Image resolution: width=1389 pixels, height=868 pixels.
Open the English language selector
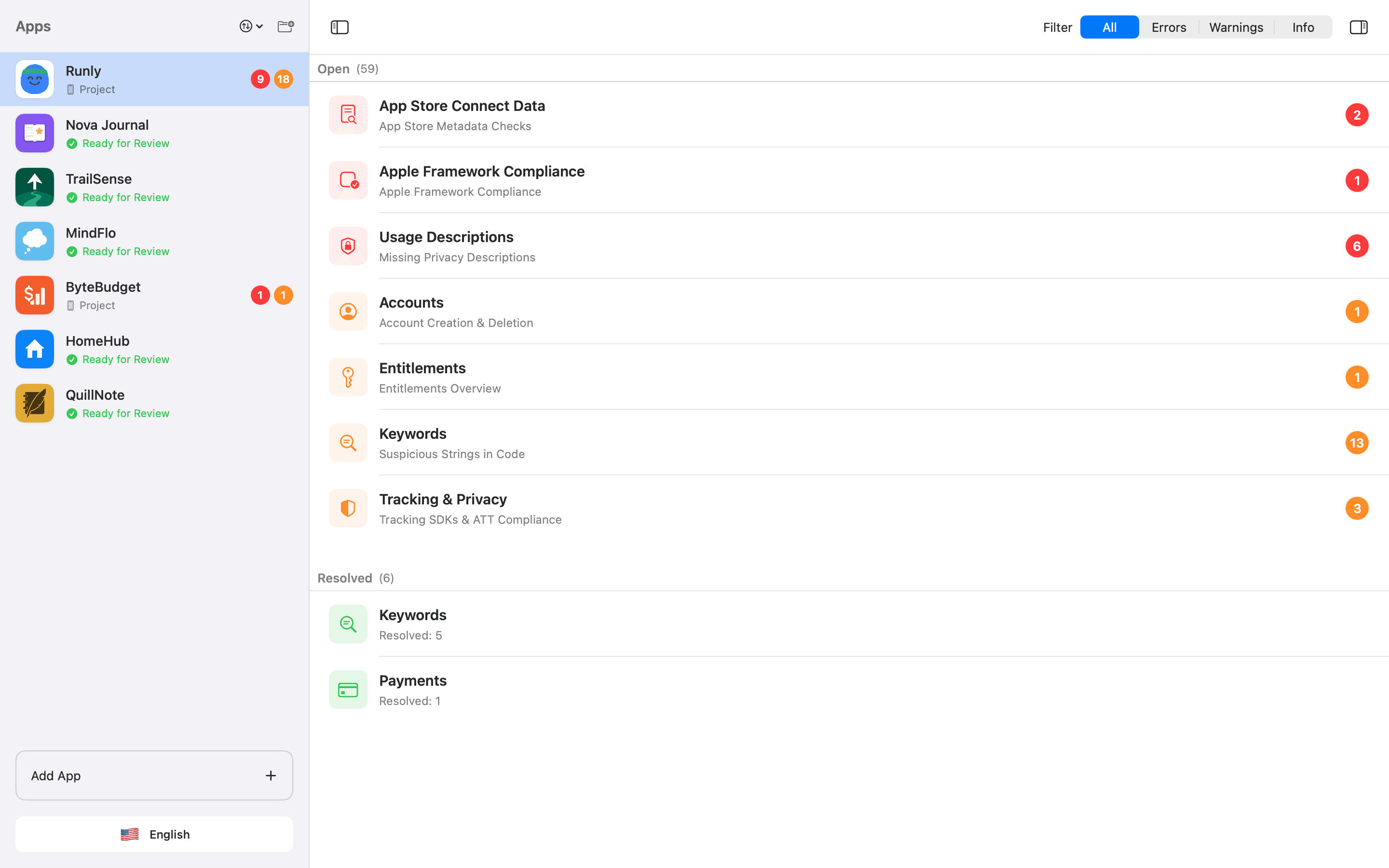point(153,834)
